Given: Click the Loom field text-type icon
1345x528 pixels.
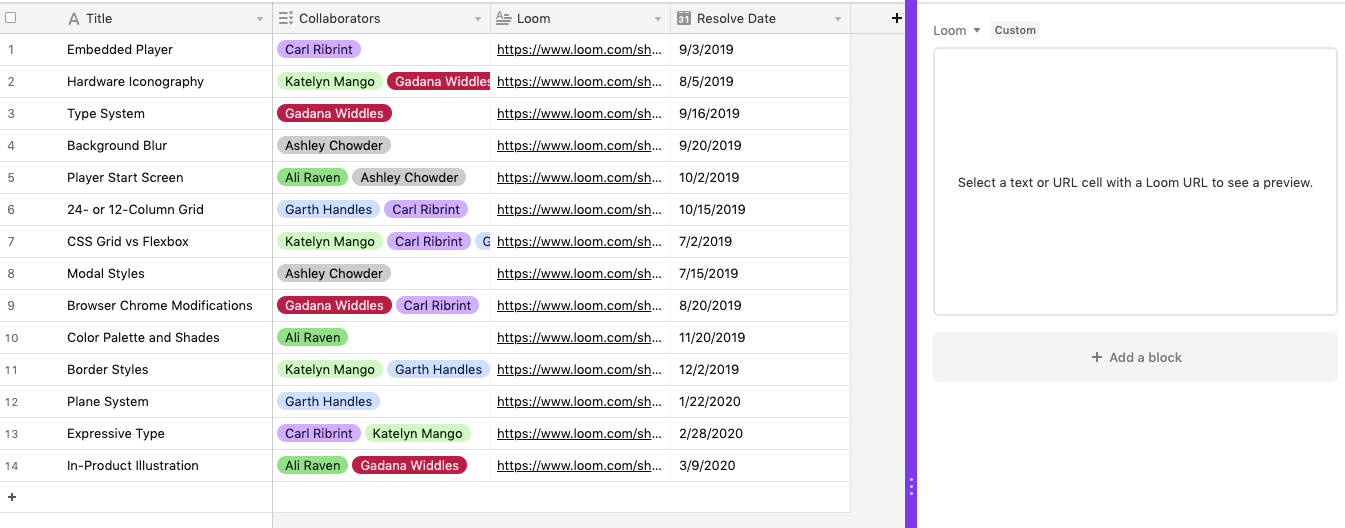Looking at the screenshot, I should (x=504, y=18).
